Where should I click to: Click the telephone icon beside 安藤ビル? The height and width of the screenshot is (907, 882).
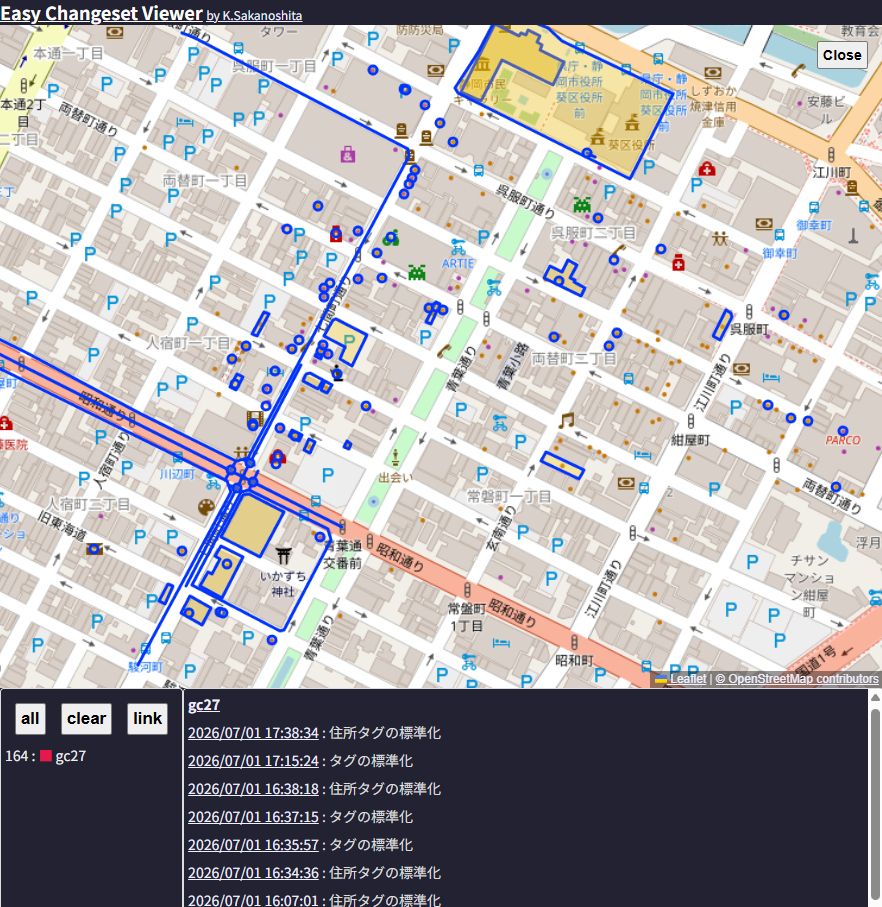coord(799,71)
